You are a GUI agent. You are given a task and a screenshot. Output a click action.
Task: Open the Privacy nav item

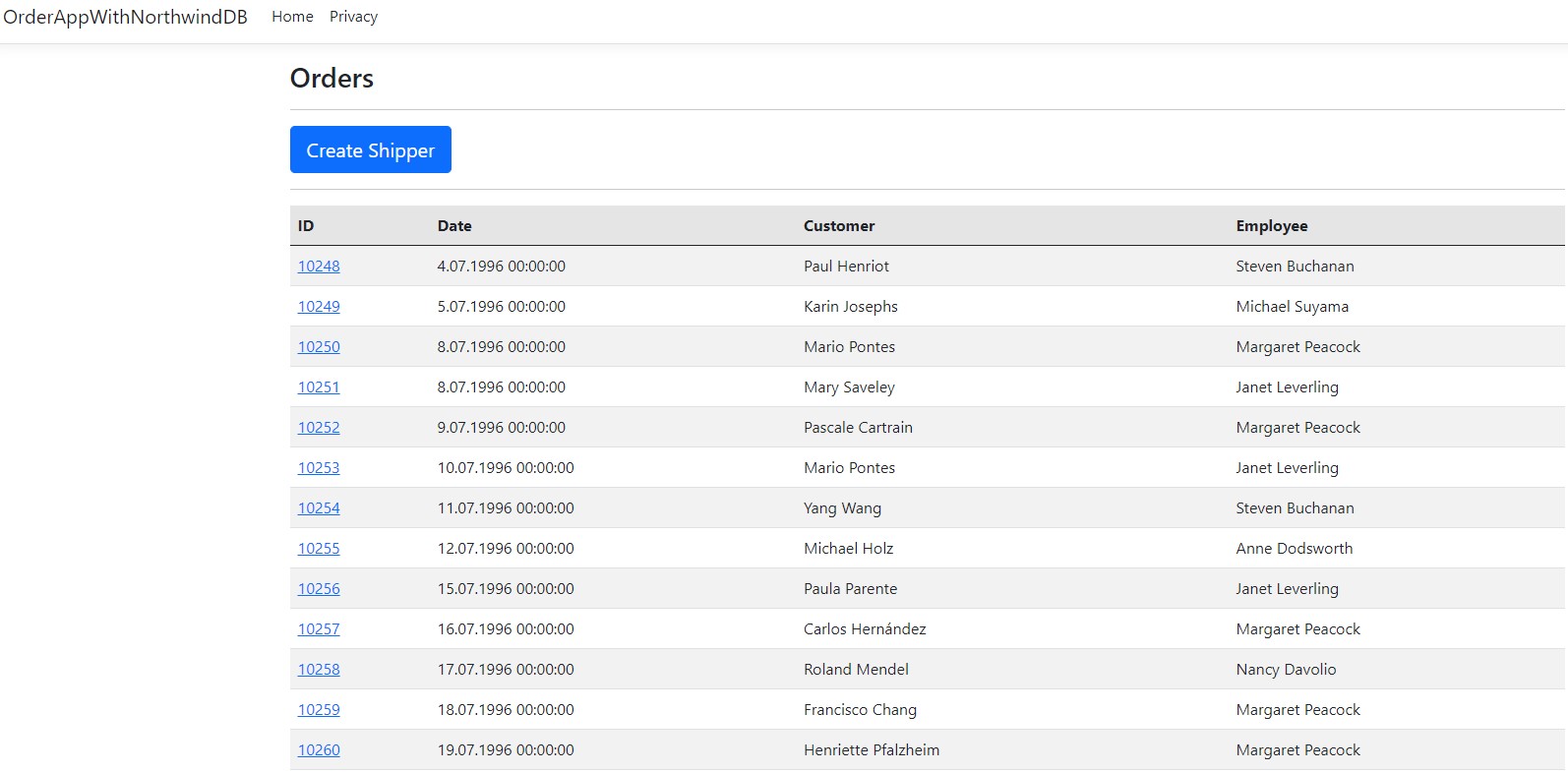click(x=353, y=17)
